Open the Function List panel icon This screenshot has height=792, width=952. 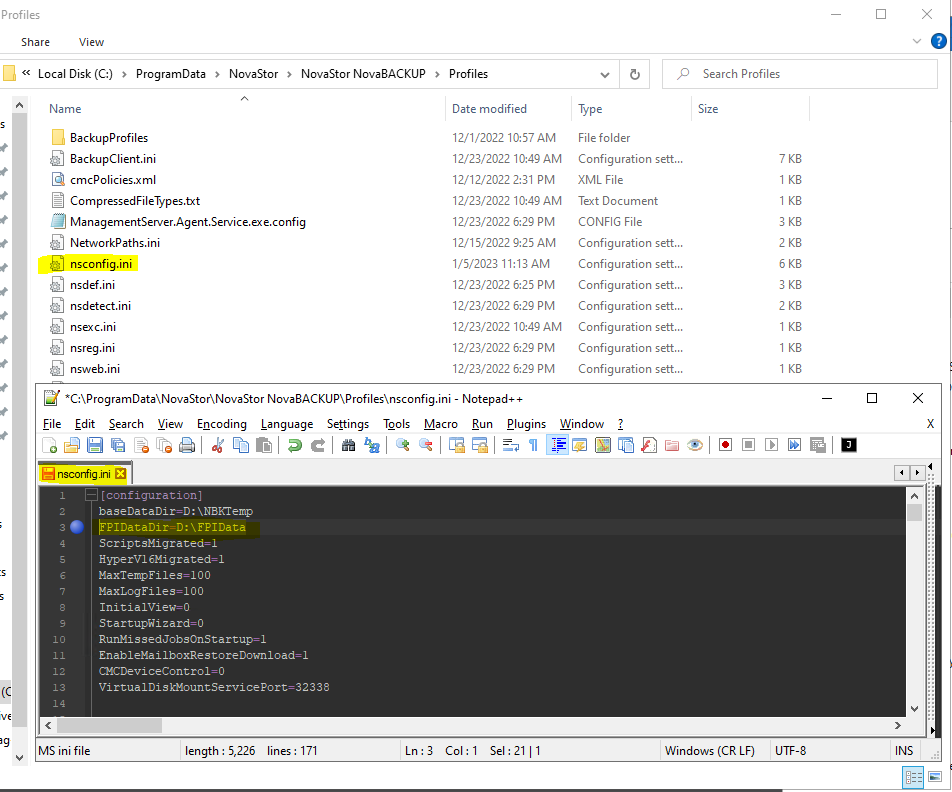649,445
